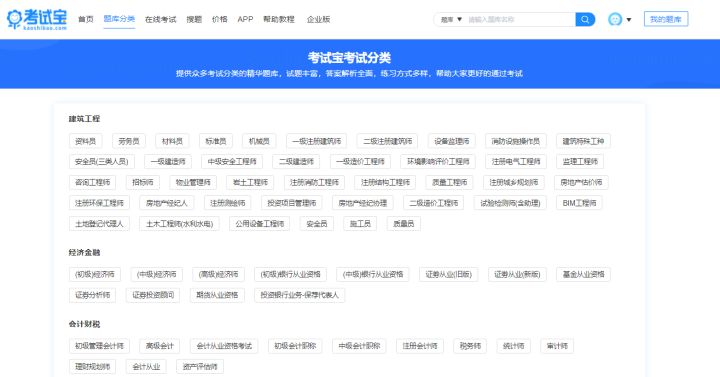Image resolution: width=720 pixels, height=377 pixels.
Task: Open the 房地产经纪人 category
Action: coord(167,203)
